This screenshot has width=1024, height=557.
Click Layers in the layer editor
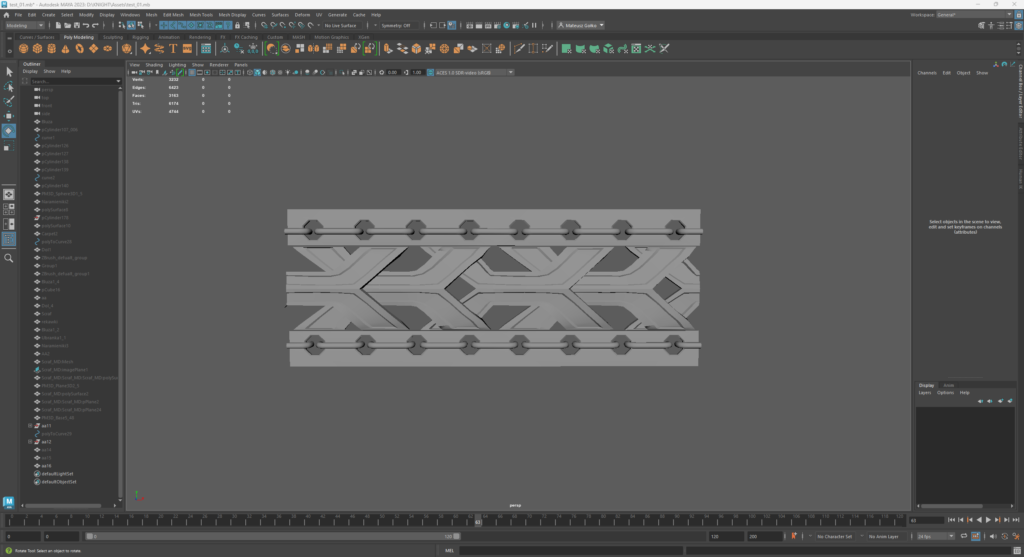[925, 392]
